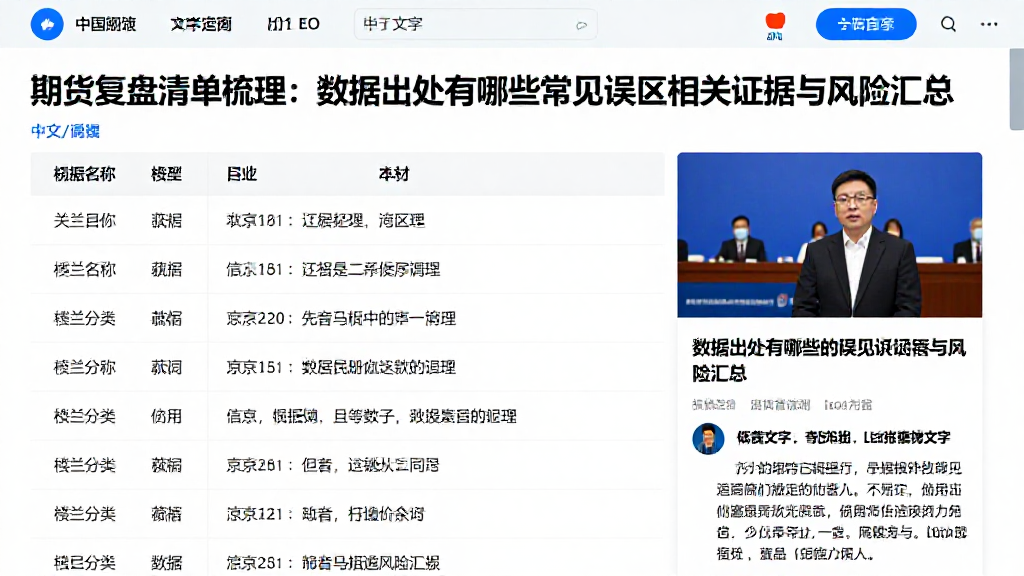Click the second table column header

tap(166, 174)
